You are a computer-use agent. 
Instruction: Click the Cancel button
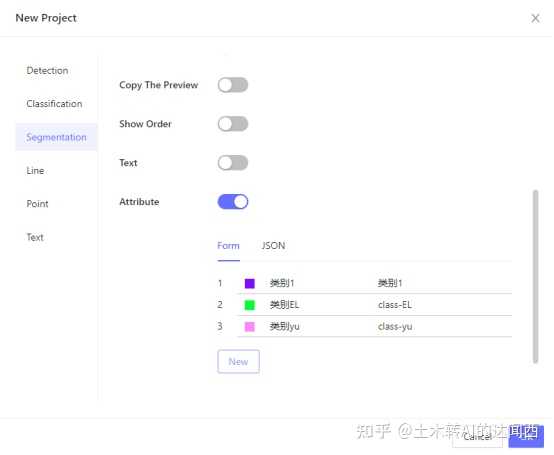[x=477, y=437]
